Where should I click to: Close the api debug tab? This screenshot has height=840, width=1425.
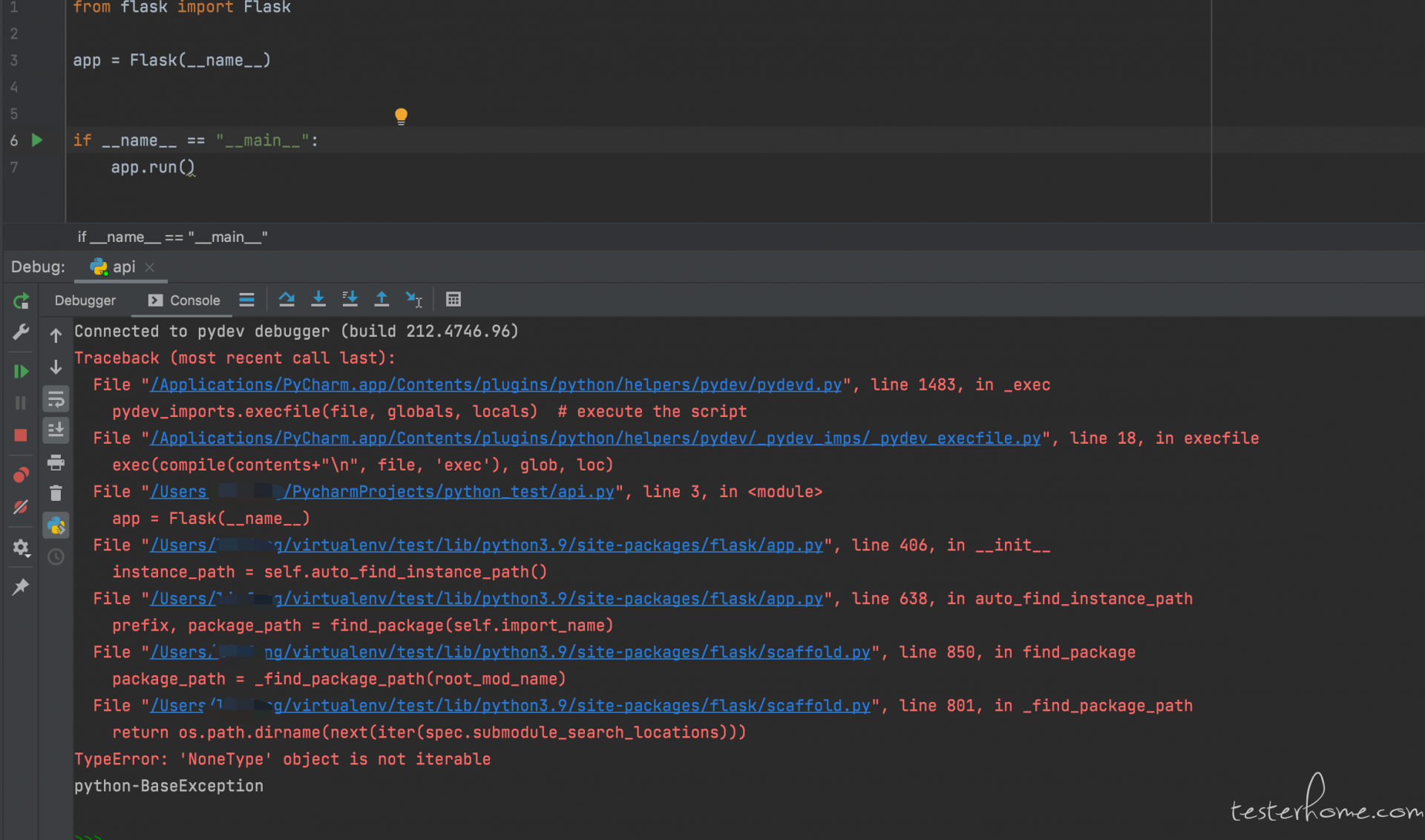(150, 267)
